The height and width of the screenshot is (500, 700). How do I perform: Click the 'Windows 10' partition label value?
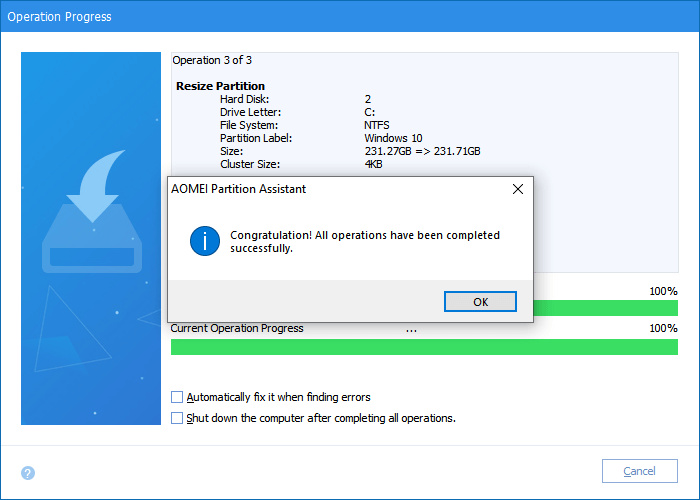pos(393,138)
